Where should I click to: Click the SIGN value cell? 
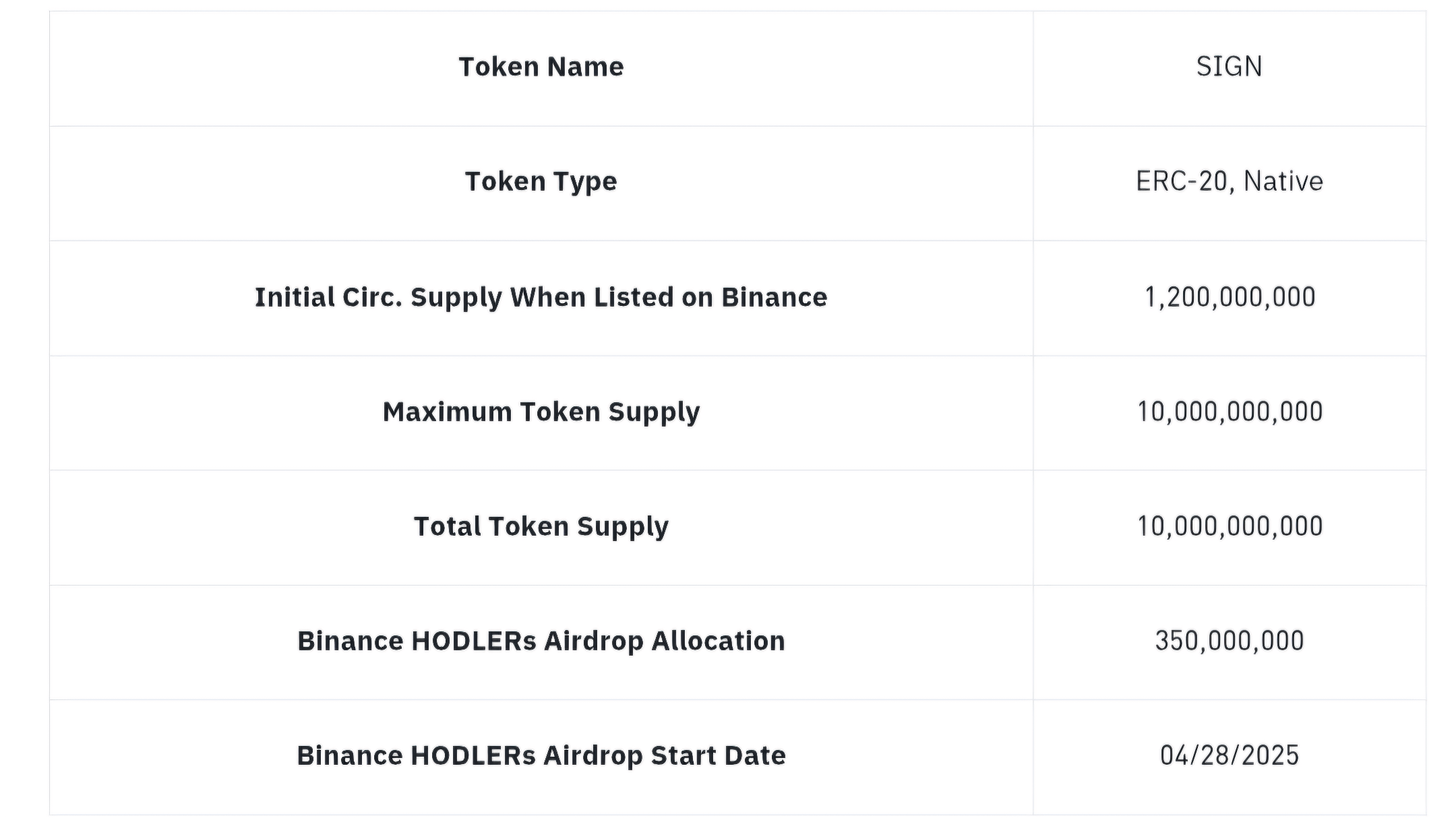click(x=1229, y=67)
